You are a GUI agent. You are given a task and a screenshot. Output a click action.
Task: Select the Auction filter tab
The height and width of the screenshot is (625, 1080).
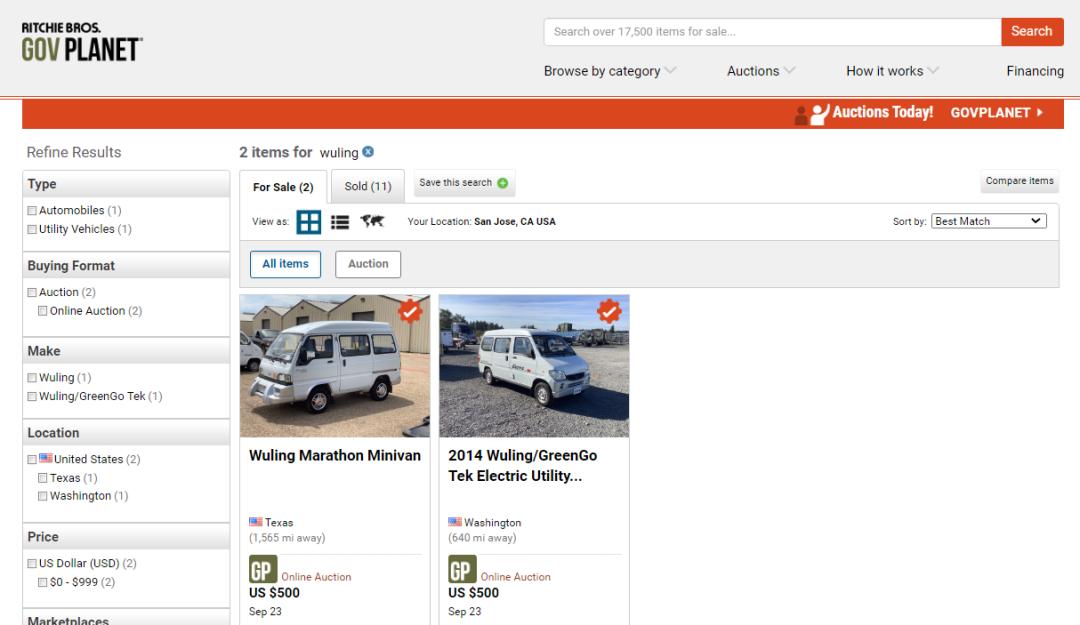pos(368,264)
